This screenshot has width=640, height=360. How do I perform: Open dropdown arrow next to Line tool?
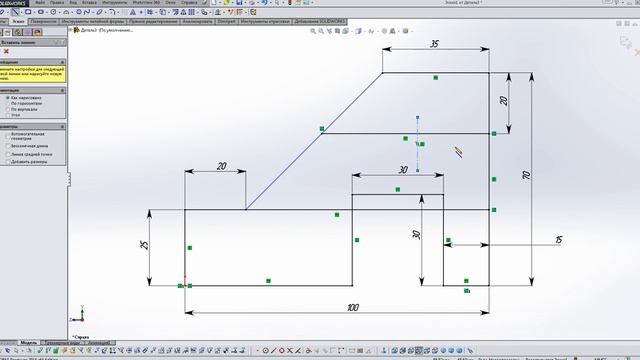pos(21,12)
